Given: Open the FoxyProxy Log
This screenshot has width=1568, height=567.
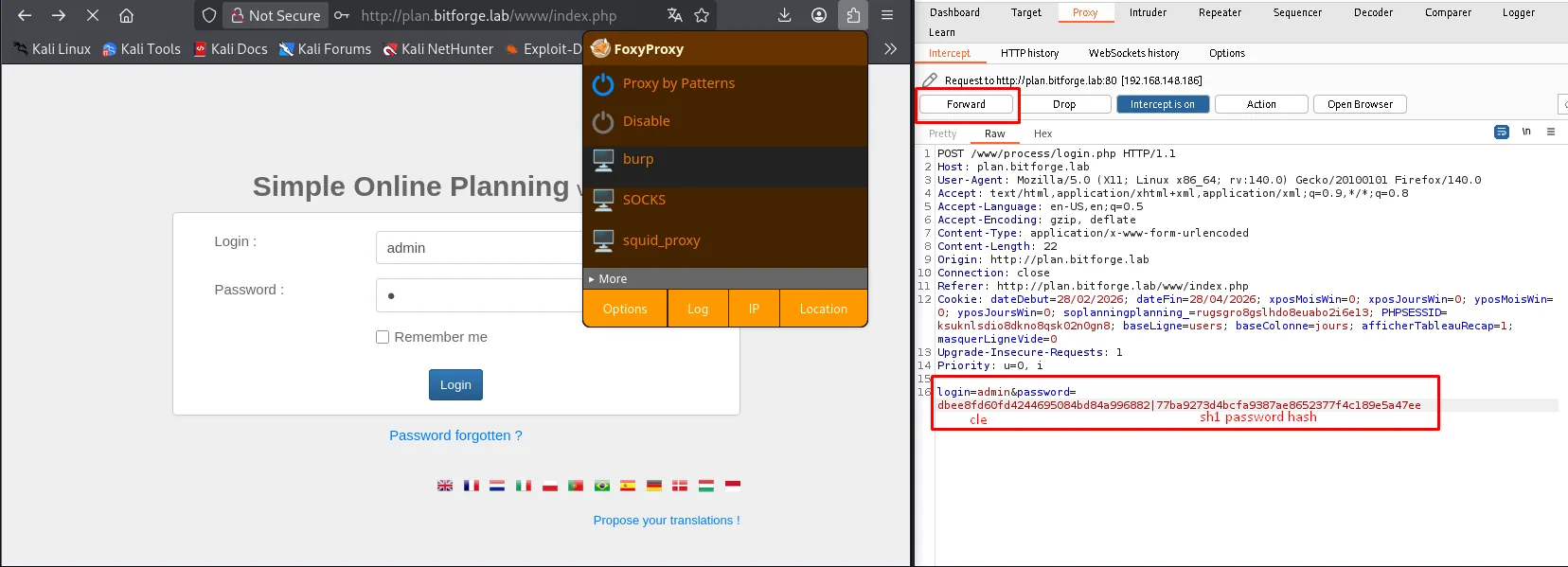Looking at the screenshot, I should pos(698,309).
